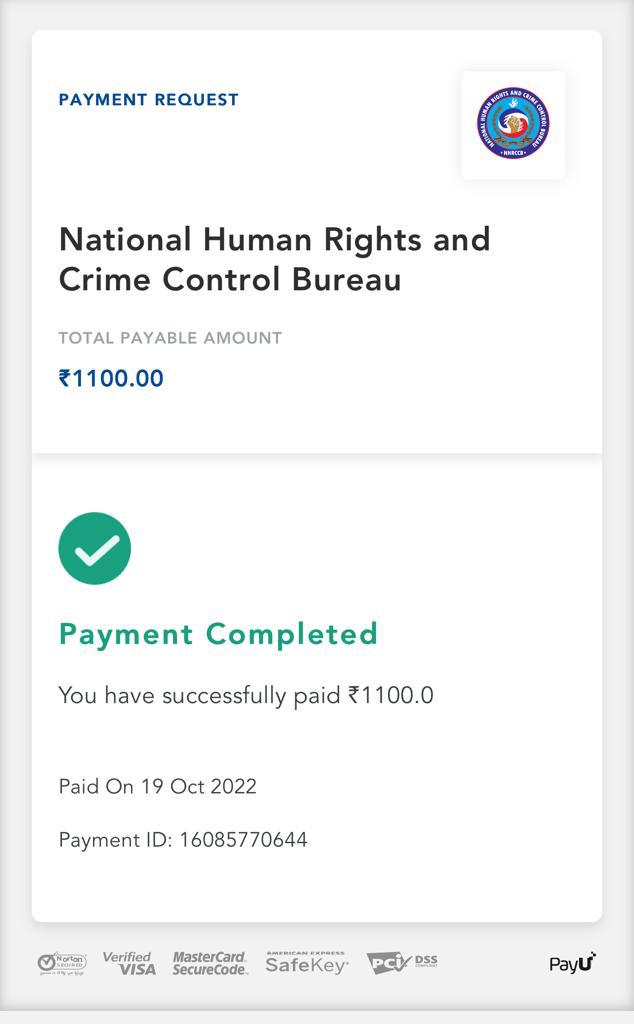634x1024 pixels.
Task: Click the NHRCCB organization logo
Action: (513, 124)
